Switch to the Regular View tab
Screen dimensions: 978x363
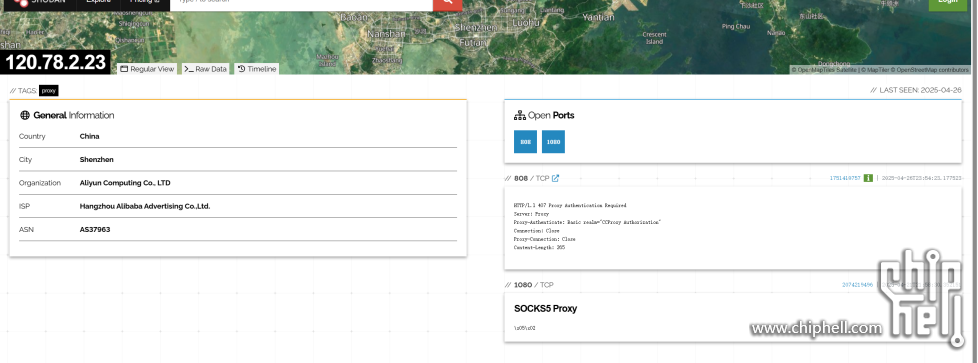pyautogui.click(x=147, y=69)
